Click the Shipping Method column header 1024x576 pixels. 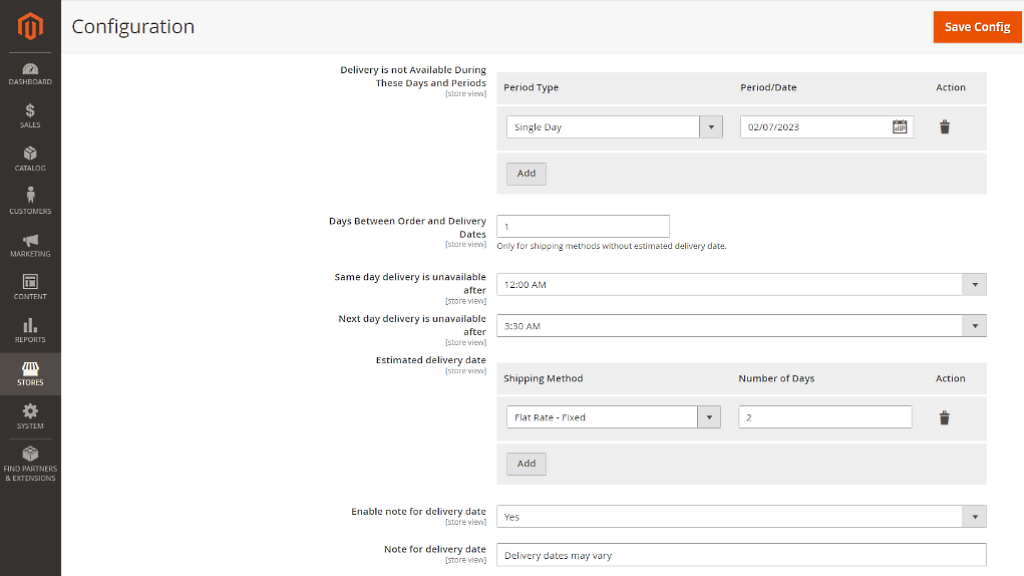click(543, 378)
